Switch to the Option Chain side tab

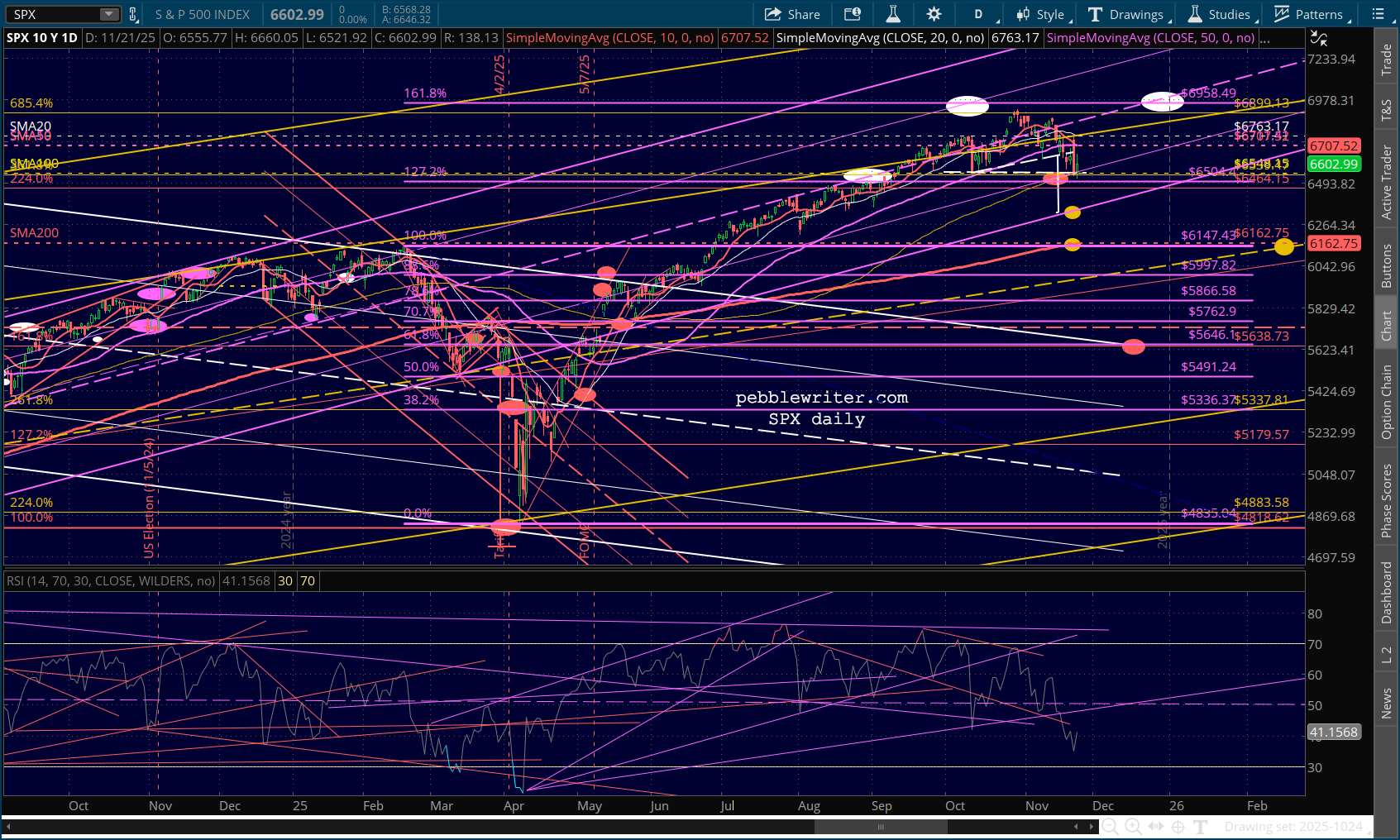(x=1387, y=402)
